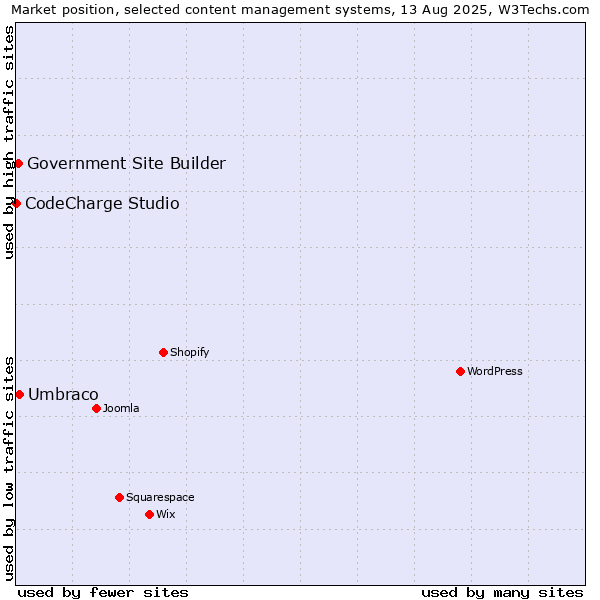Click the 'used by low traffic sites' axis label
This screenshot has height=600, width=600.
click(8, 469)
